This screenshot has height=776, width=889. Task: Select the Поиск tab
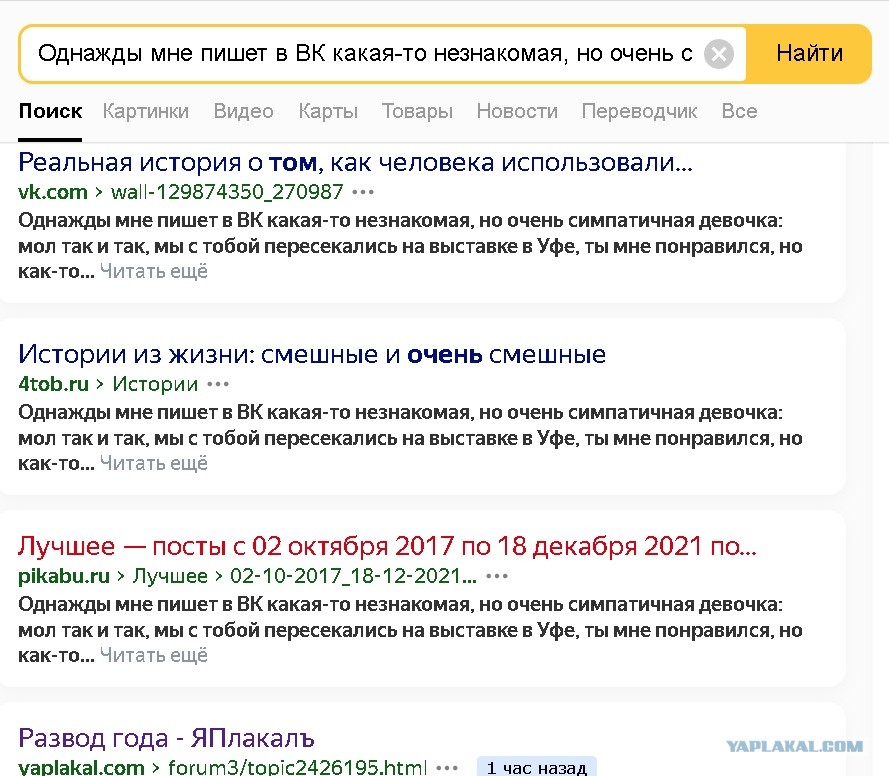pos(50,111)
